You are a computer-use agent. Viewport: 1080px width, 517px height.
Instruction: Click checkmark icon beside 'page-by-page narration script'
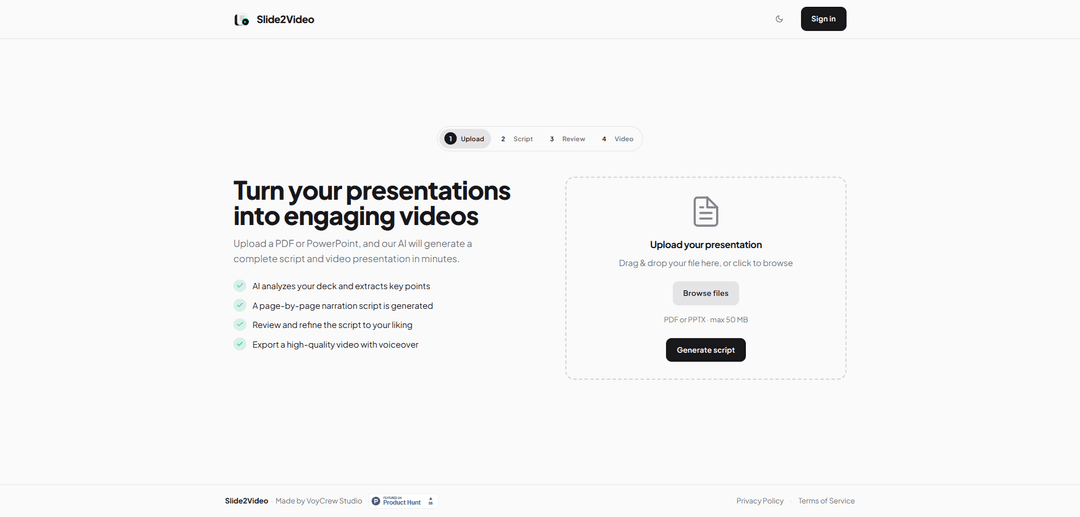240,305
